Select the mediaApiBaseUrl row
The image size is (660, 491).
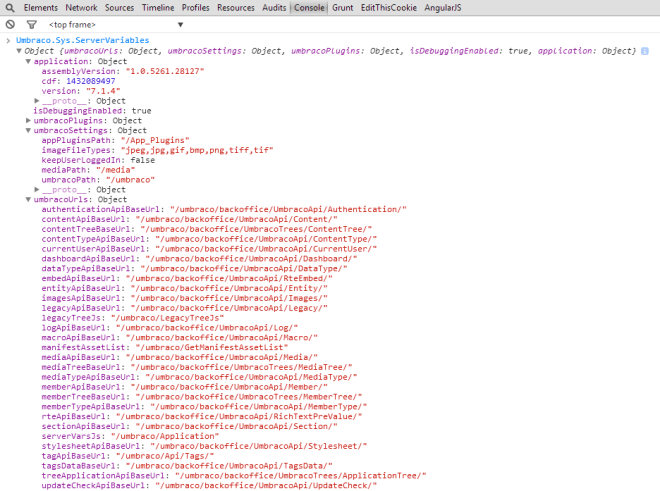[180, 357]
